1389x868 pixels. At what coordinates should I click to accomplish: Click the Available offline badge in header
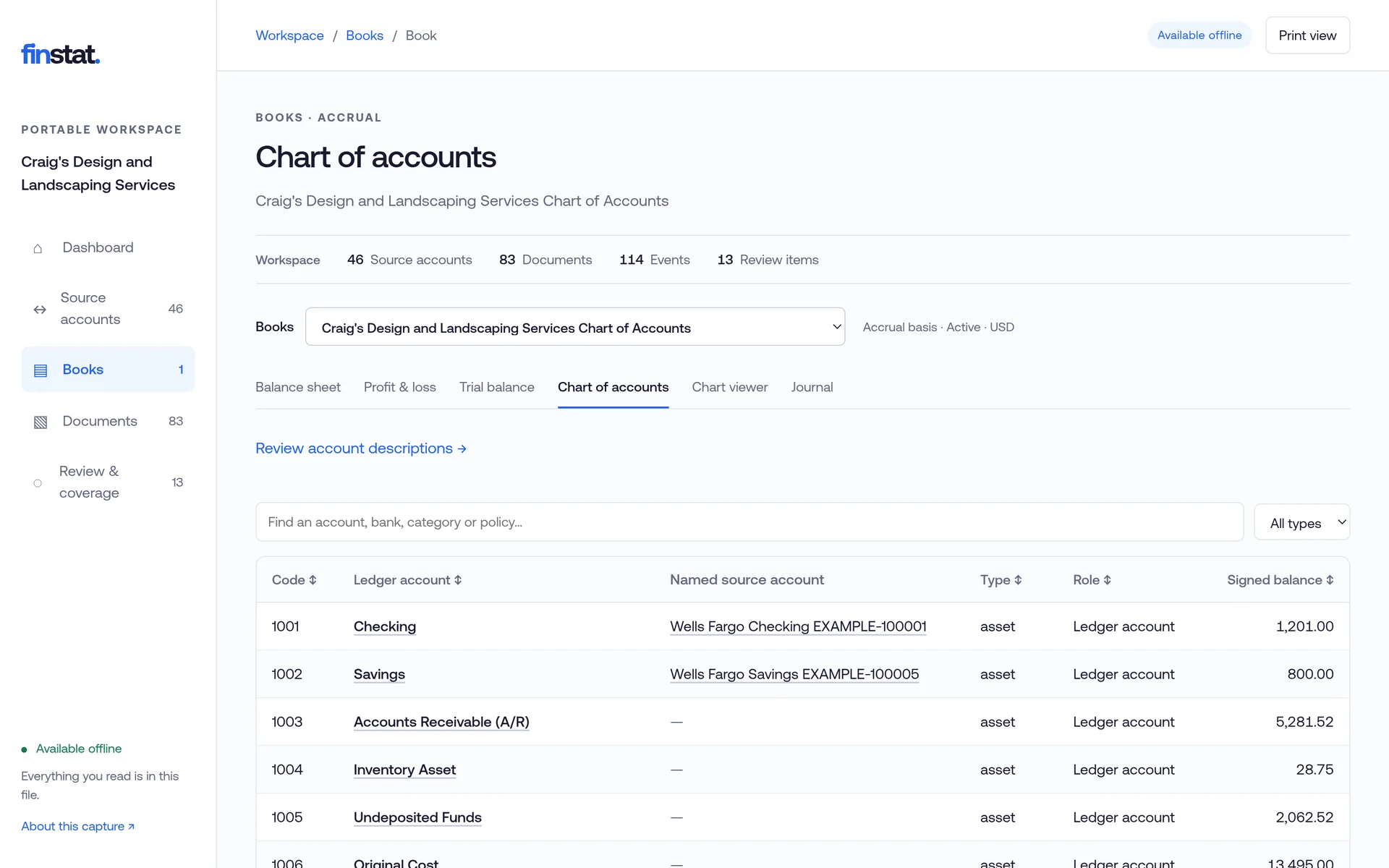[1199, 35]
